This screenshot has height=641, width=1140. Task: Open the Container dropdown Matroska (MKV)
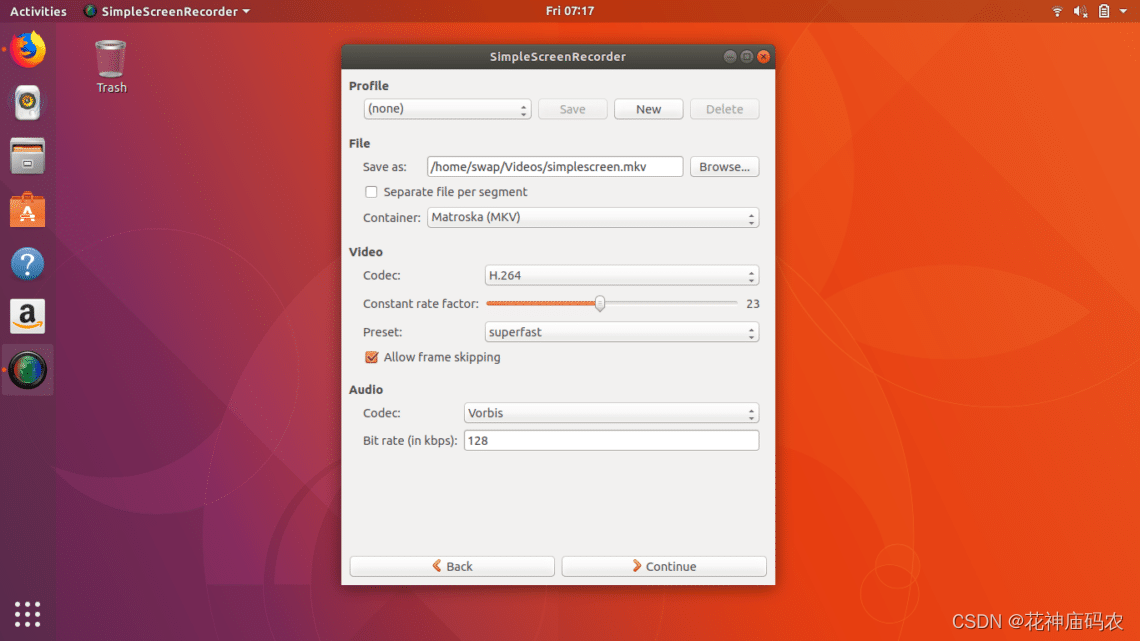click(593, 217)
